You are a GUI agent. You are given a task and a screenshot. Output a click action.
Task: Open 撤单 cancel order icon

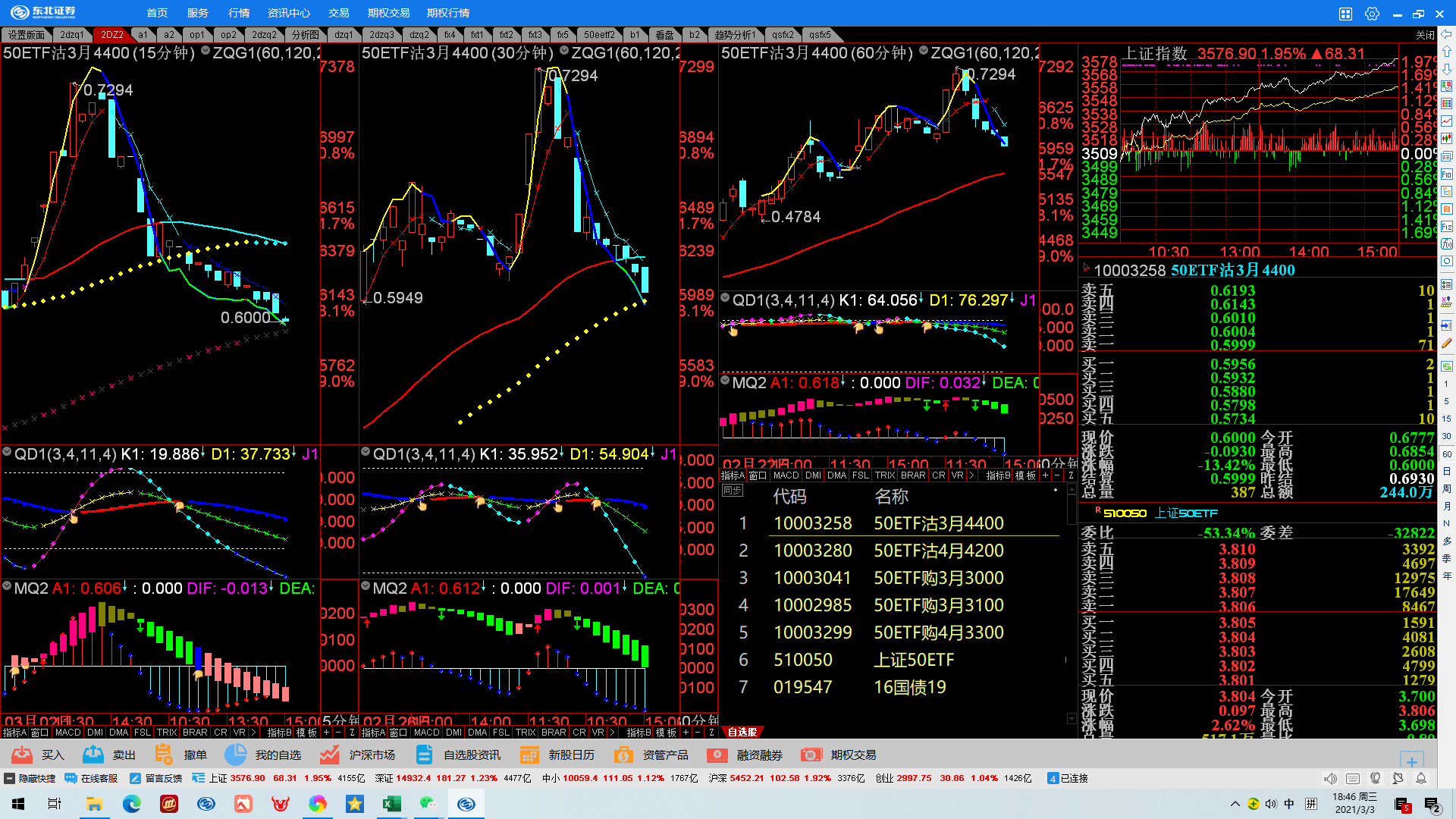tap(163, 755)
